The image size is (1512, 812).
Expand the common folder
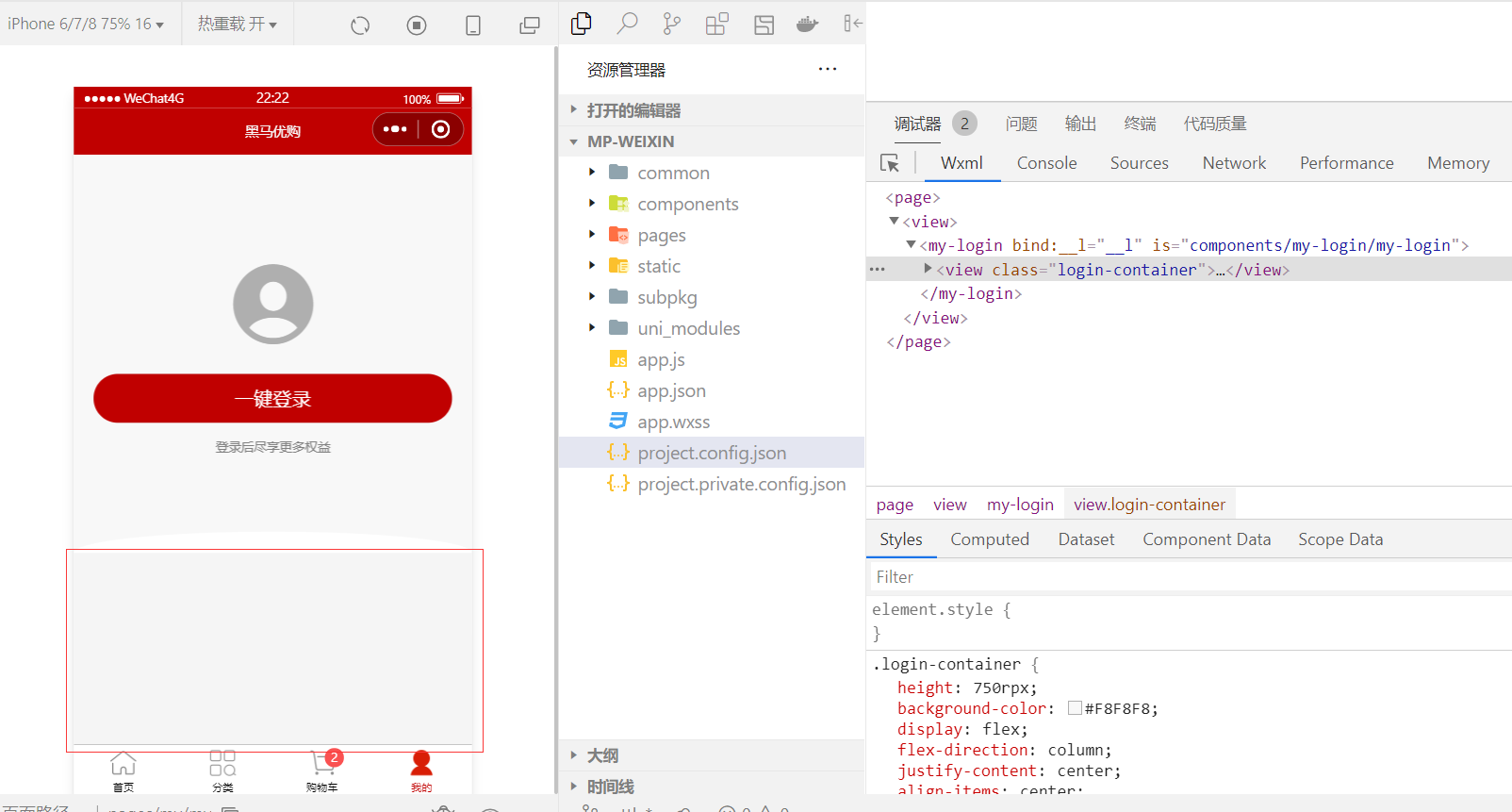pyautogui.click(x=592, y=173)
